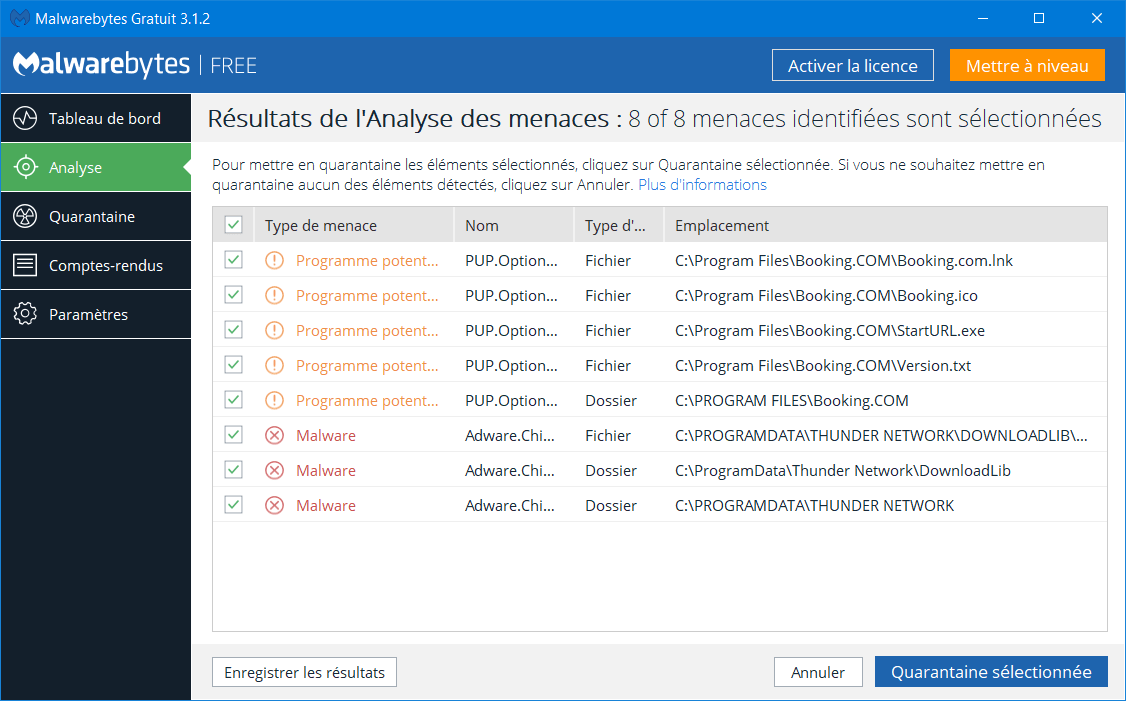
Task: Uncheck the C:\PROGRAMDATA\THUNDER NETWORK checkbox
Action: pyautogui.click(x=233, y=504)
